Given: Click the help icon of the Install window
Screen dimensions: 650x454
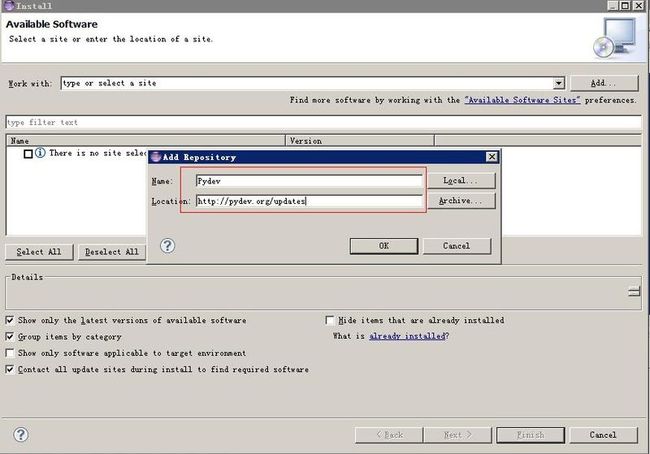Looking at the screenshot, I should pyautogui.click(x=21, y=435).
